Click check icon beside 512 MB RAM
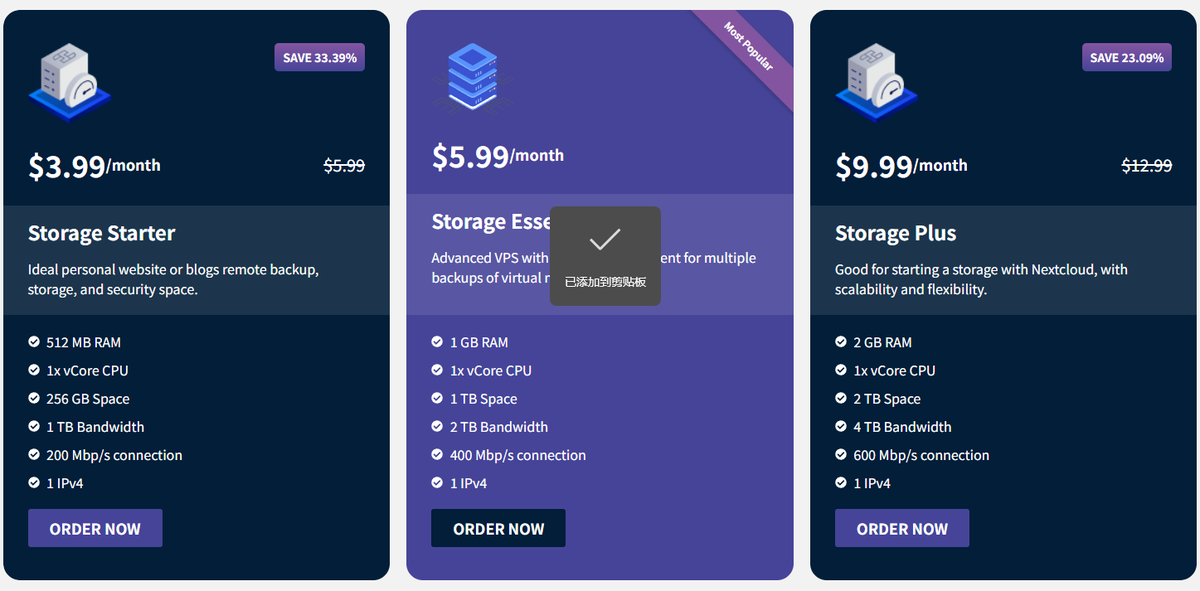1200x591 pixels. pyautogui.click(x=34, y=342)
